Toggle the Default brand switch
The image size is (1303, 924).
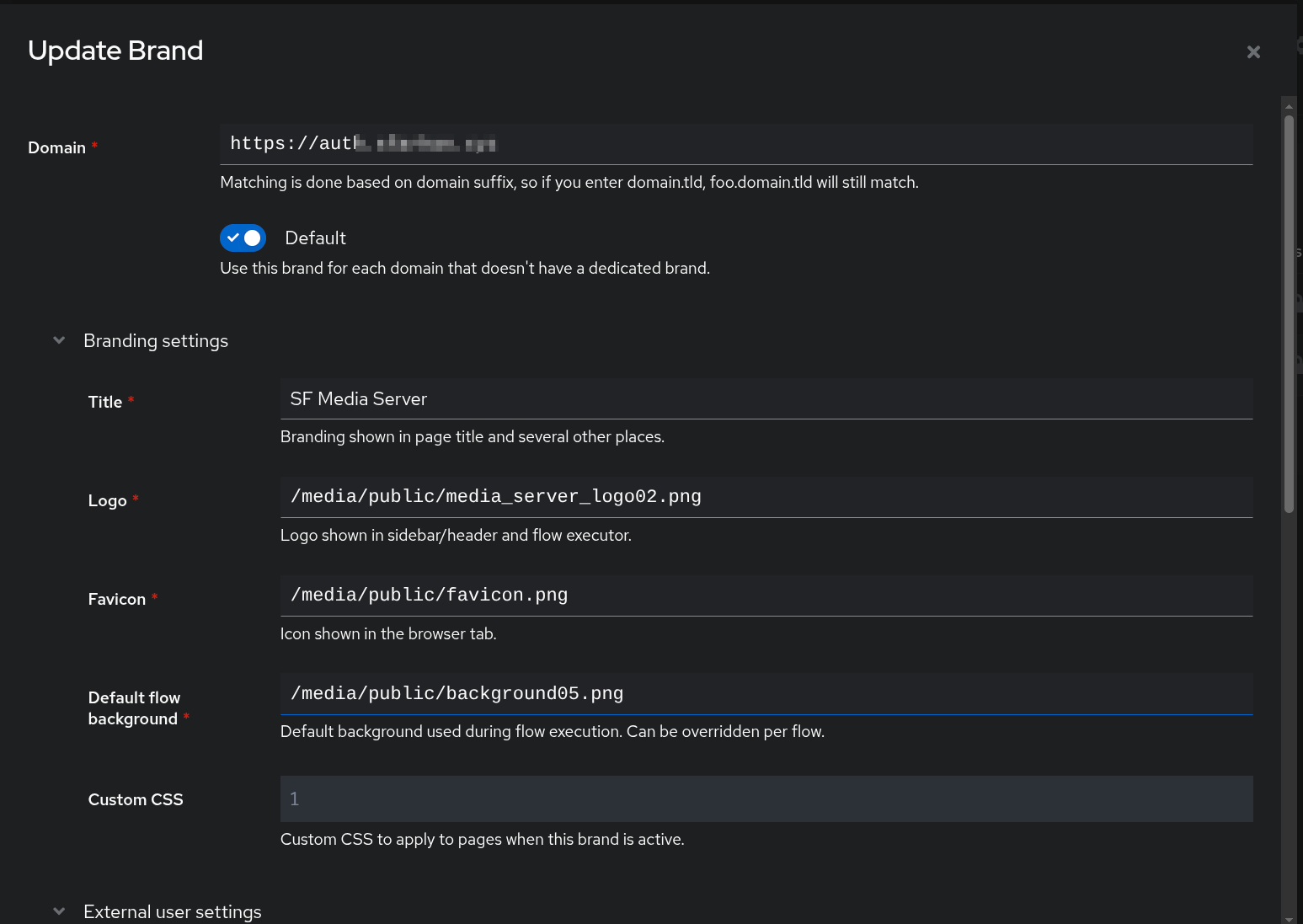click(243, 238)
